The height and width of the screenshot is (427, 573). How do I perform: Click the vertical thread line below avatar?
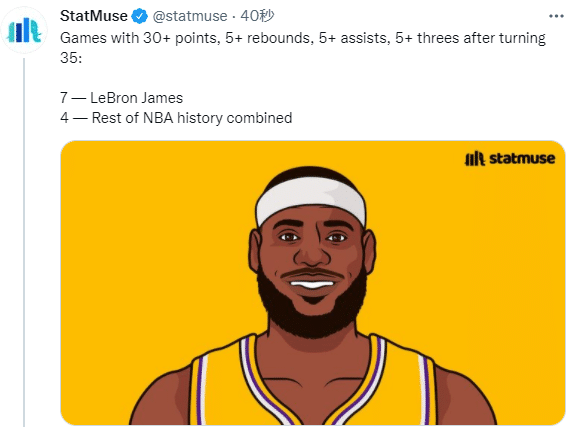tap(24, 241)
